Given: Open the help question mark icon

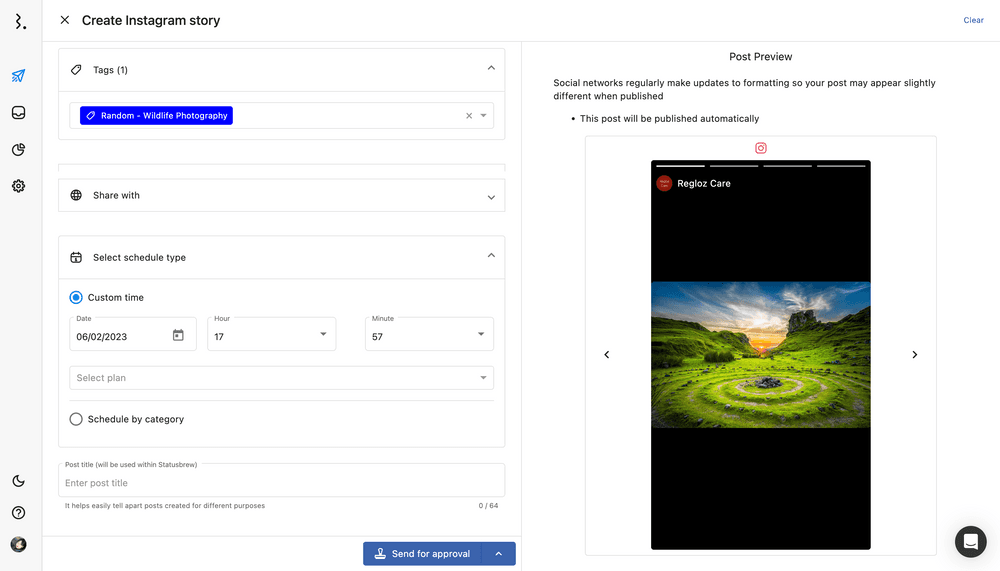Looking at the screenshot, I should tap(18, 513).
